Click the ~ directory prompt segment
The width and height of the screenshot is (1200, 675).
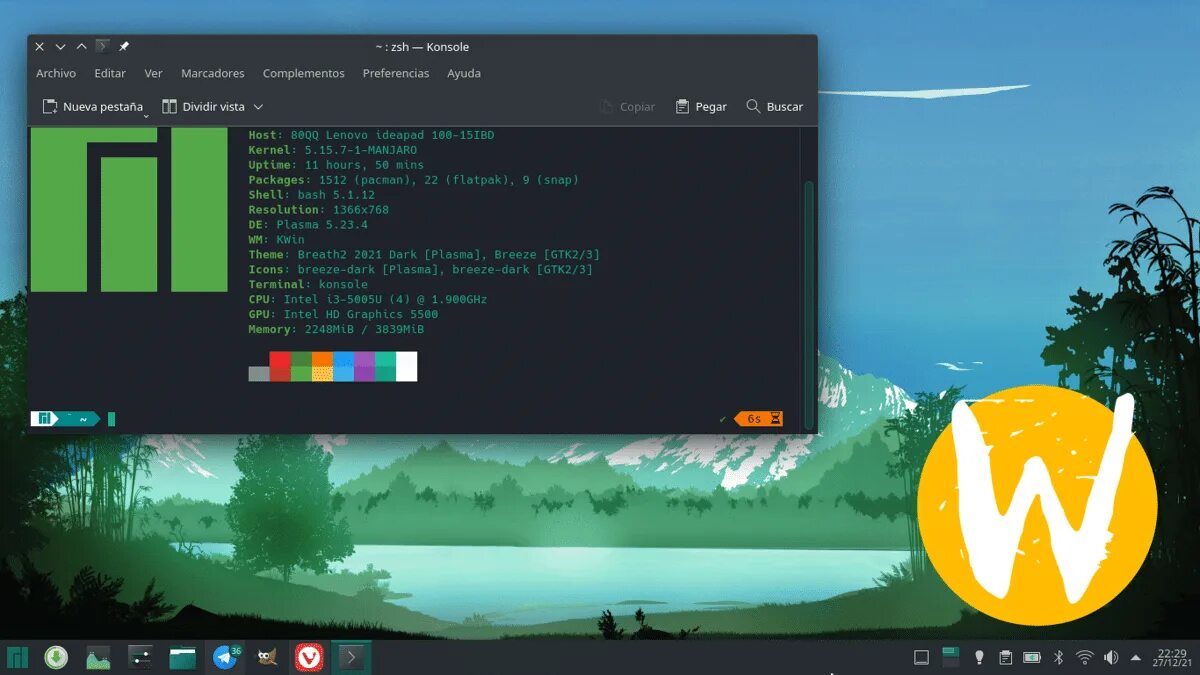pos(81,419)
